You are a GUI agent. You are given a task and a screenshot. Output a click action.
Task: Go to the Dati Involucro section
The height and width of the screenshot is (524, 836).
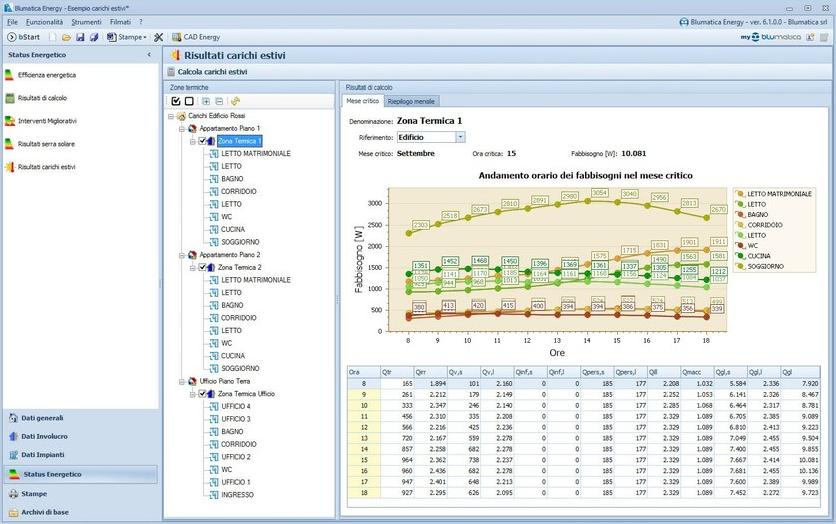tap(44, 436)
